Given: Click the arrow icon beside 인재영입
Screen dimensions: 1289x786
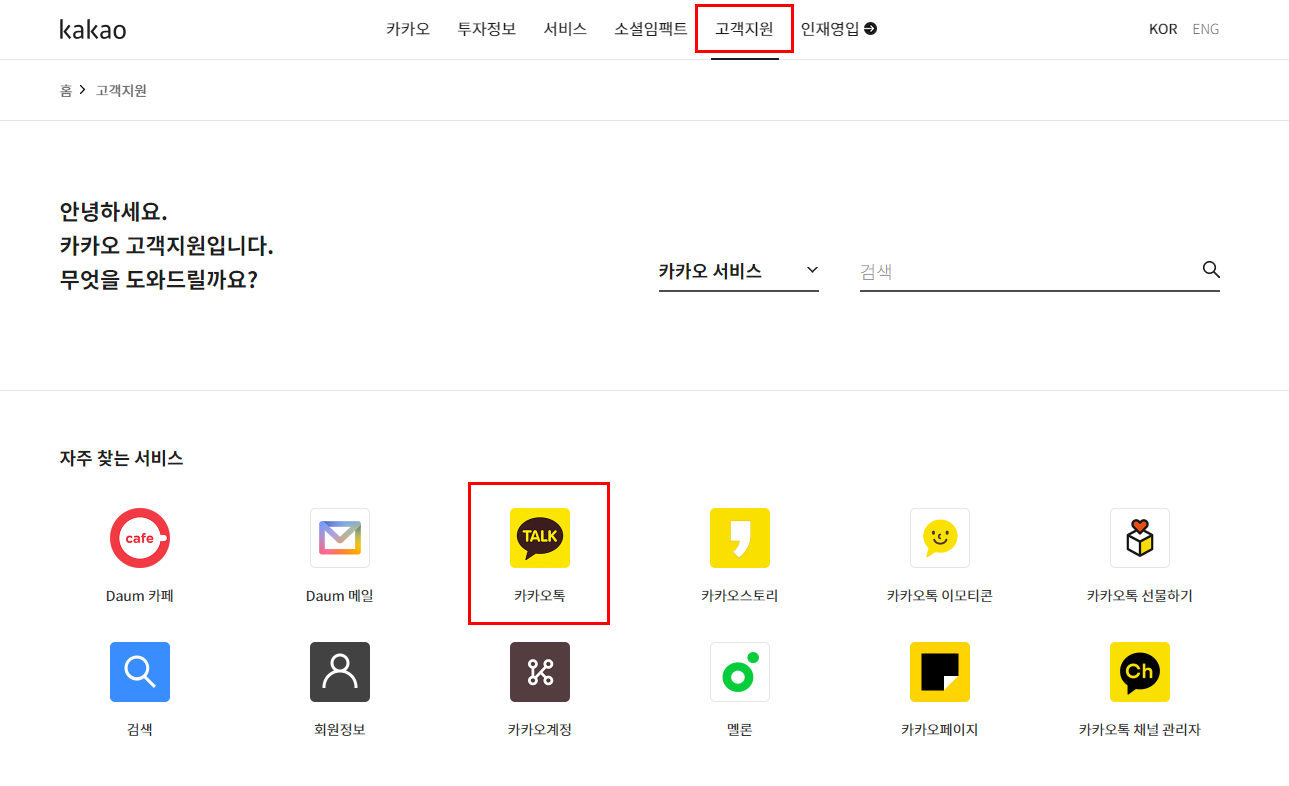Looking at the screenshot, I should 870,29.
